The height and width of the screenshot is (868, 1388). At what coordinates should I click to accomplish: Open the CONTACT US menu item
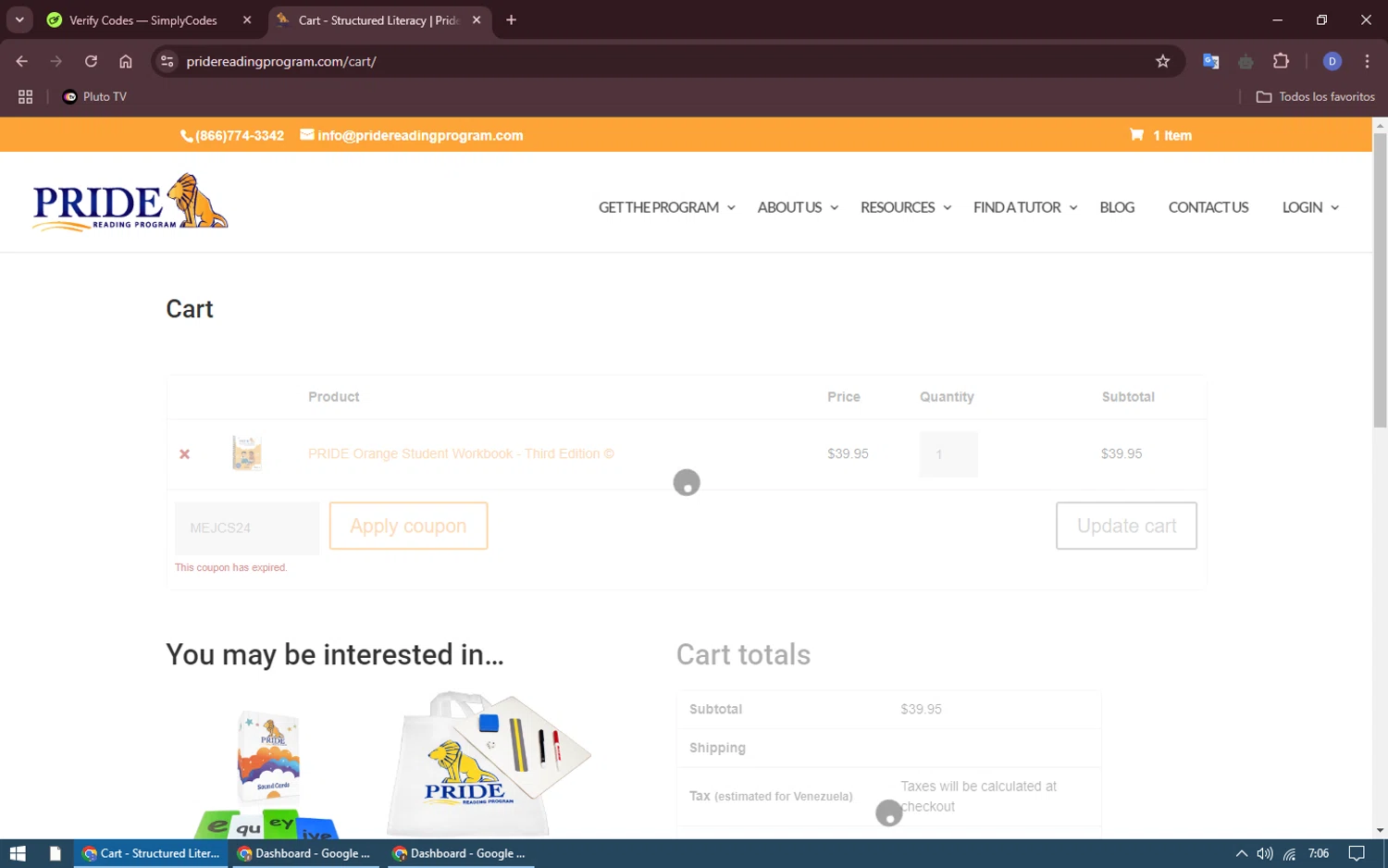pos(1208,207)
